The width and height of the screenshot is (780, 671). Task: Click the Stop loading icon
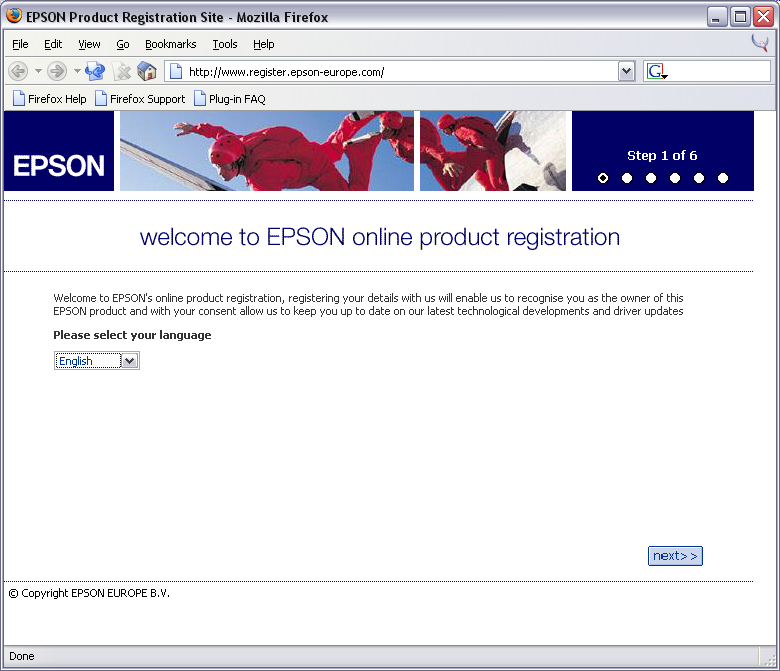click(x=122, y=71)
